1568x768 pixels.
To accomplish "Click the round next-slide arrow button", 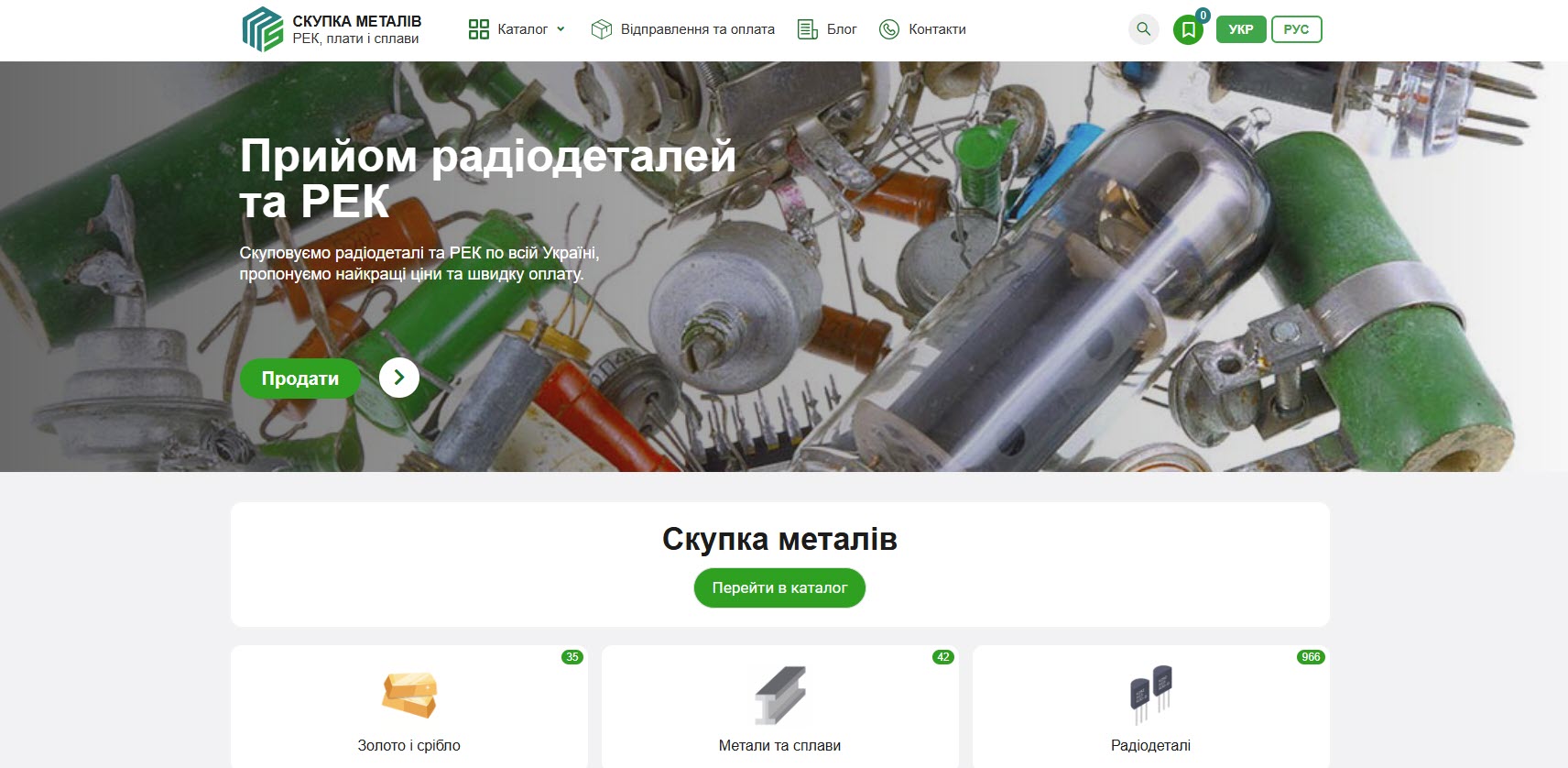I will click(399, 378).
